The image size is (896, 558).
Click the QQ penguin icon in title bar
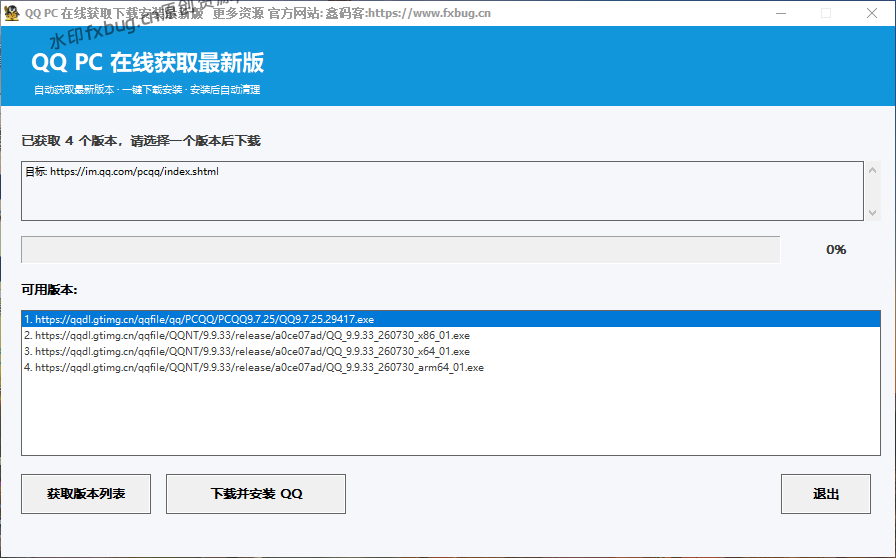click(11, 13)
